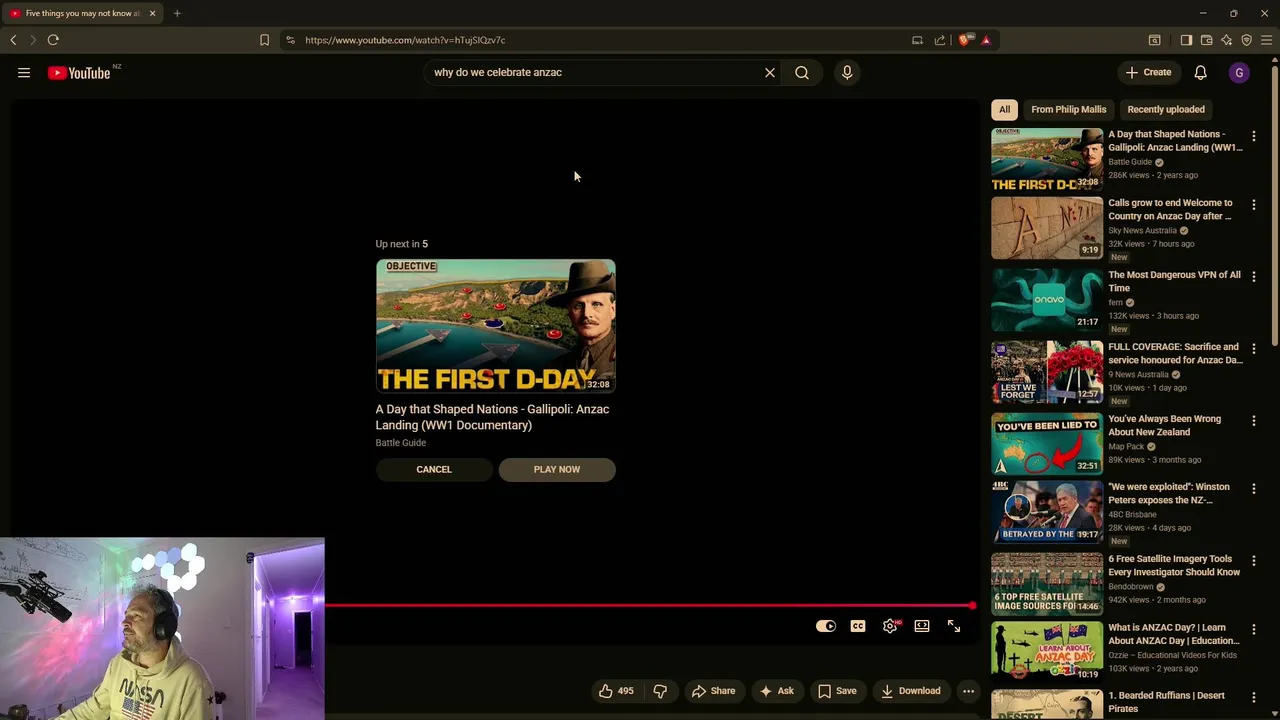Open options menu for 'Calls grow to end Welcome' video
Viewport: 1280px width, 720px height.
point(1254,205)
